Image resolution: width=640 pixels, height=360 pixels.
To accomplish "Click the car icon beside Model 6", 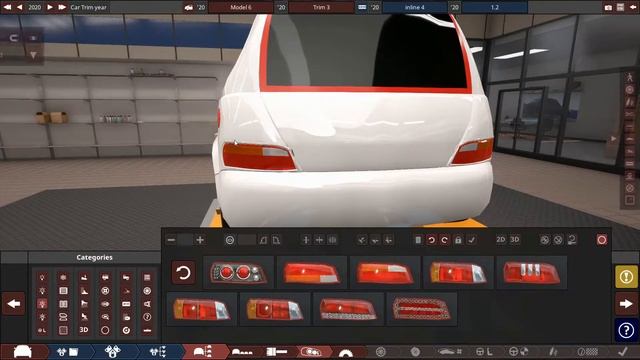I will [189, 7].
